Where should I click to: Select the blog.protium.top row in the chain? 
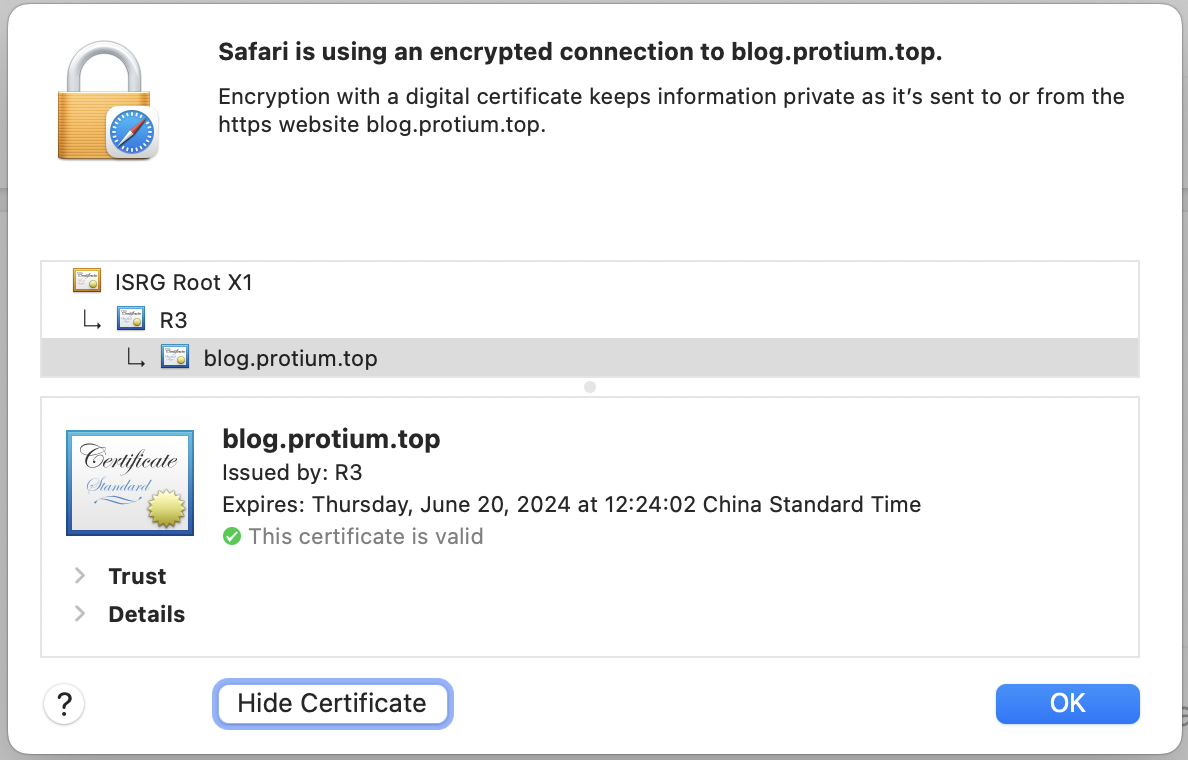point(290,358)
